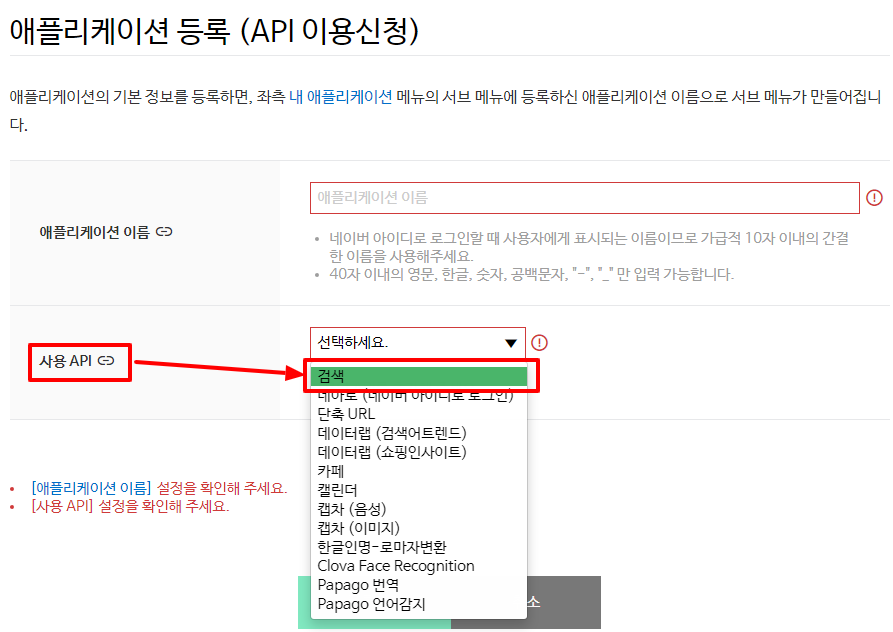Click the error icon beside application name field
Screen dimensions: 893x632
874,198
